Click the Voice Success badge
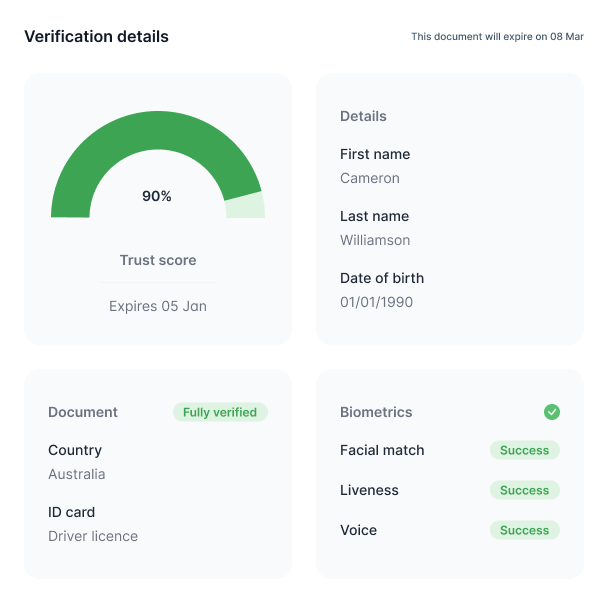This screenshot has width=608, height=603. tap(525, 530)
